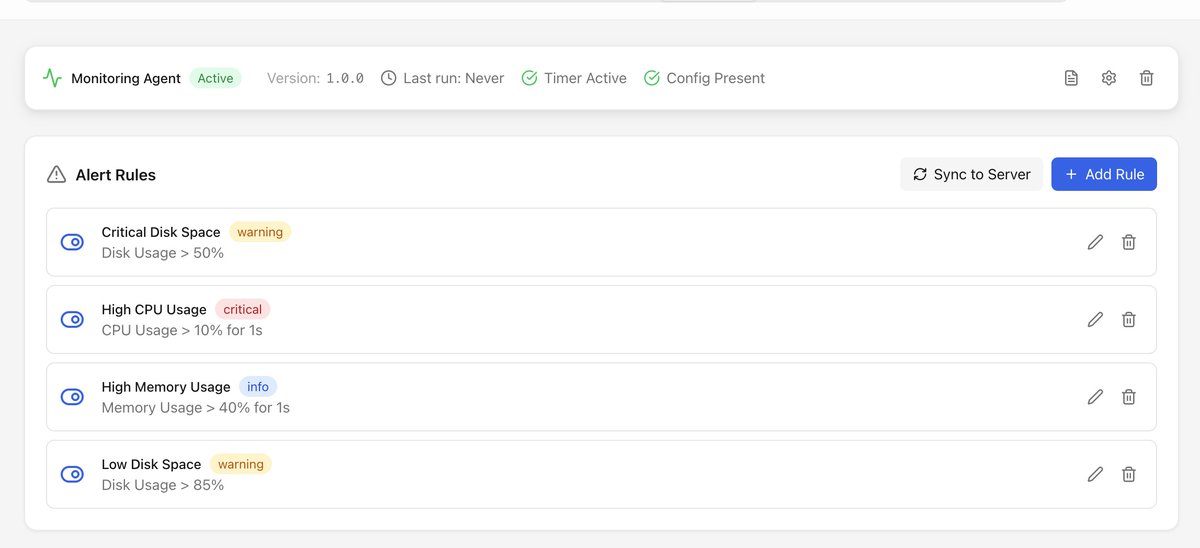
Task: Click the 'Last run: Never' text
Action: click(x=454, y=78)
